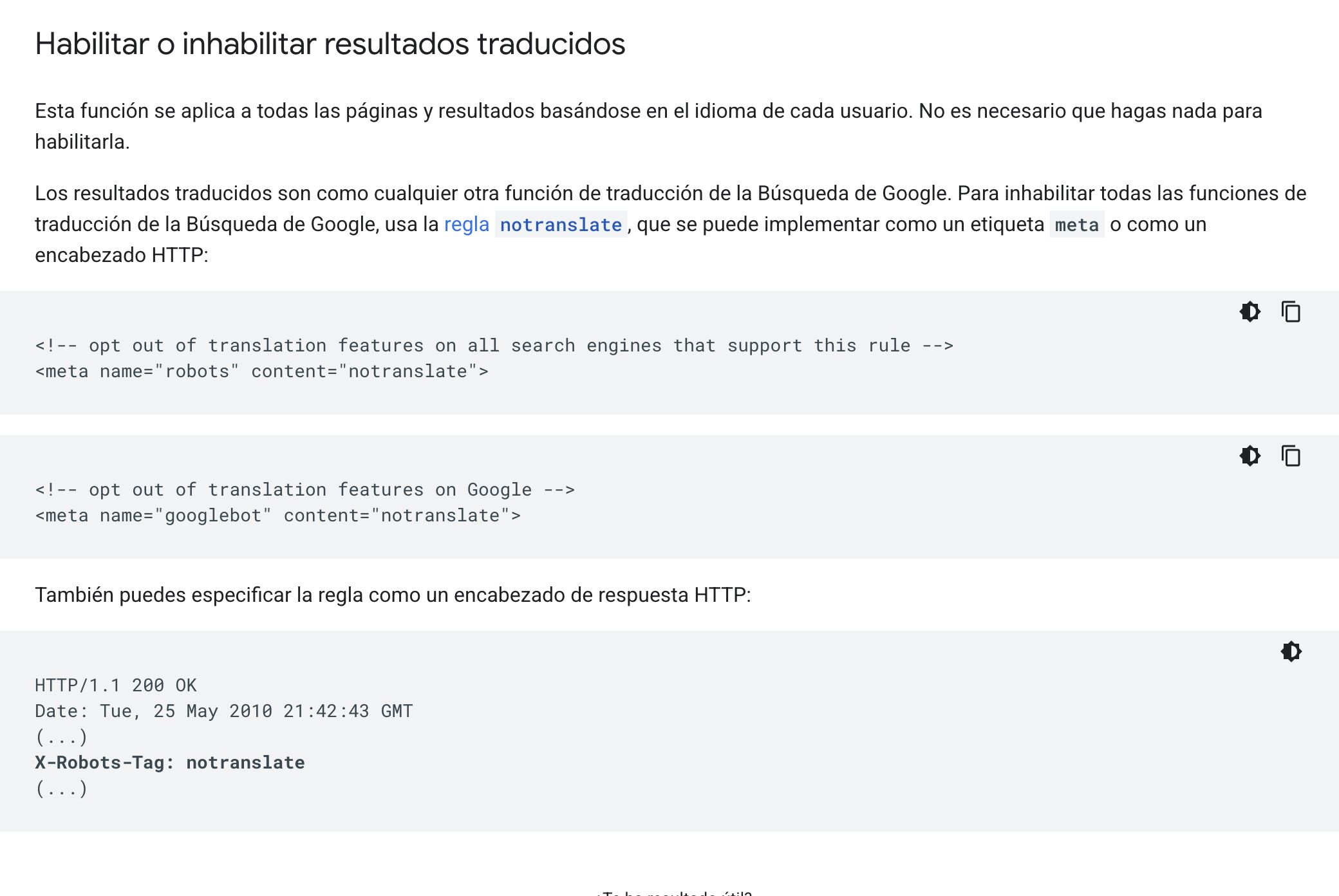The image size is (1339, 896).
Task: Click the "all search engines" HTML comment line
Action: (494, 346)
